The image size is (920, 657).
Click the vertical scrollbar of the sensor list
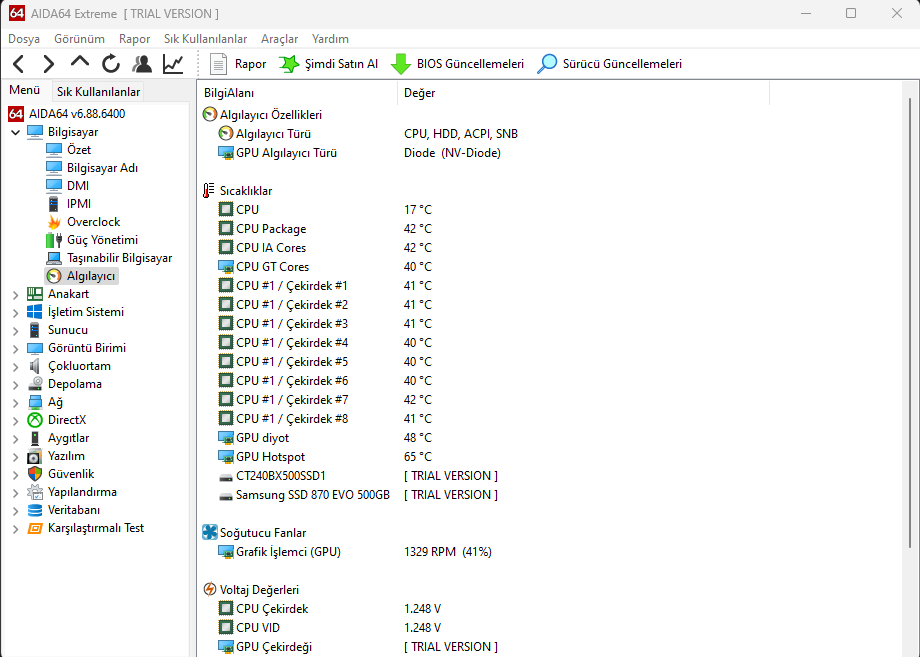tap(909, 323)
